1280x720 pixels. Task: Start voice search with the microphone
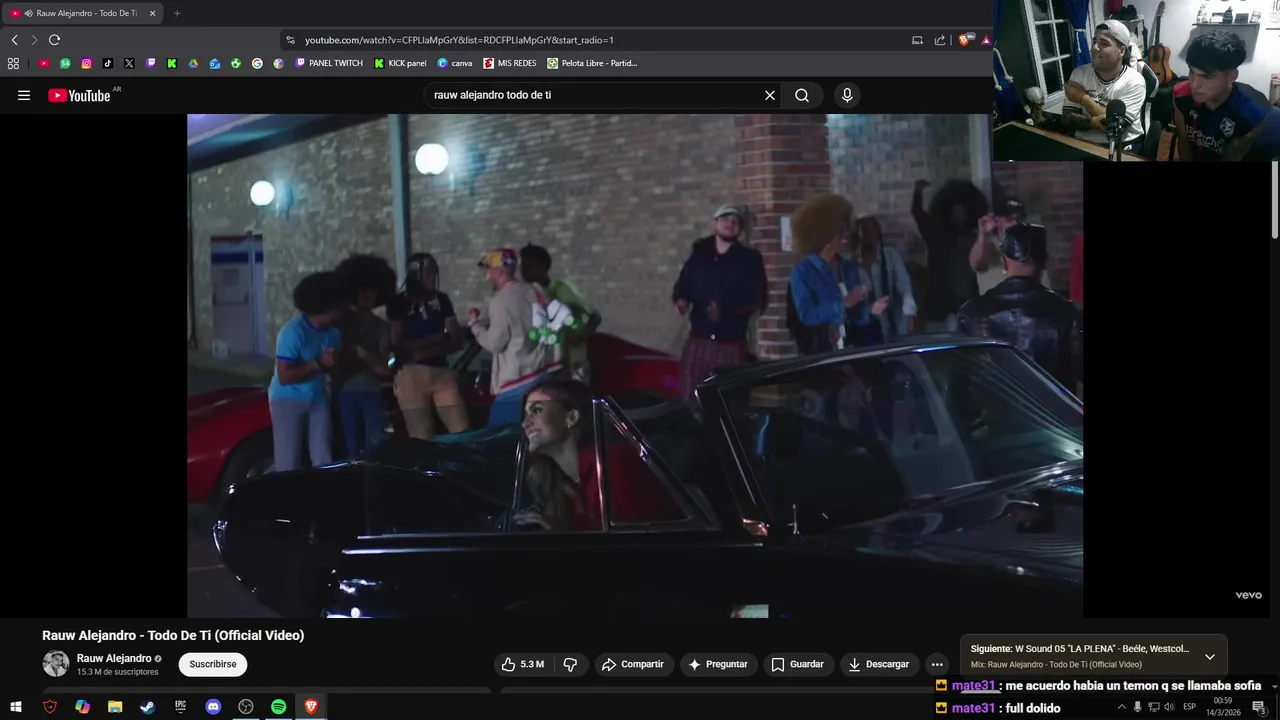tap(847, 96)
